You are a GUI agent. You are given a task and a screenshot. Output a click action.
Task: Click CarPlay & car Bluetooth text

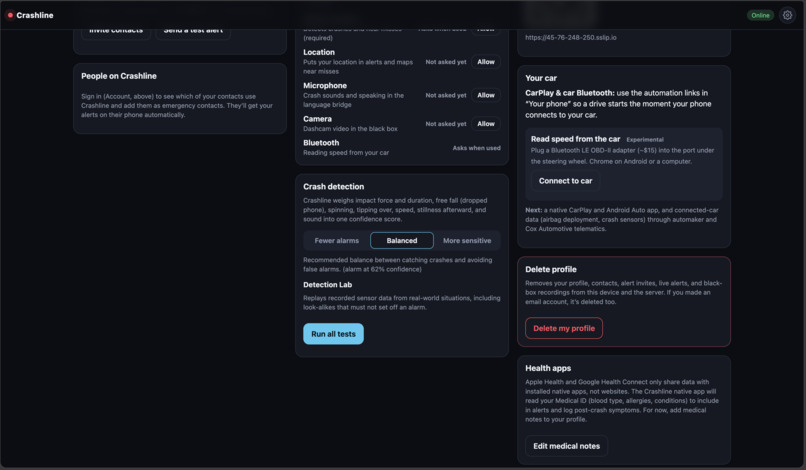click(x=570, y=93)
